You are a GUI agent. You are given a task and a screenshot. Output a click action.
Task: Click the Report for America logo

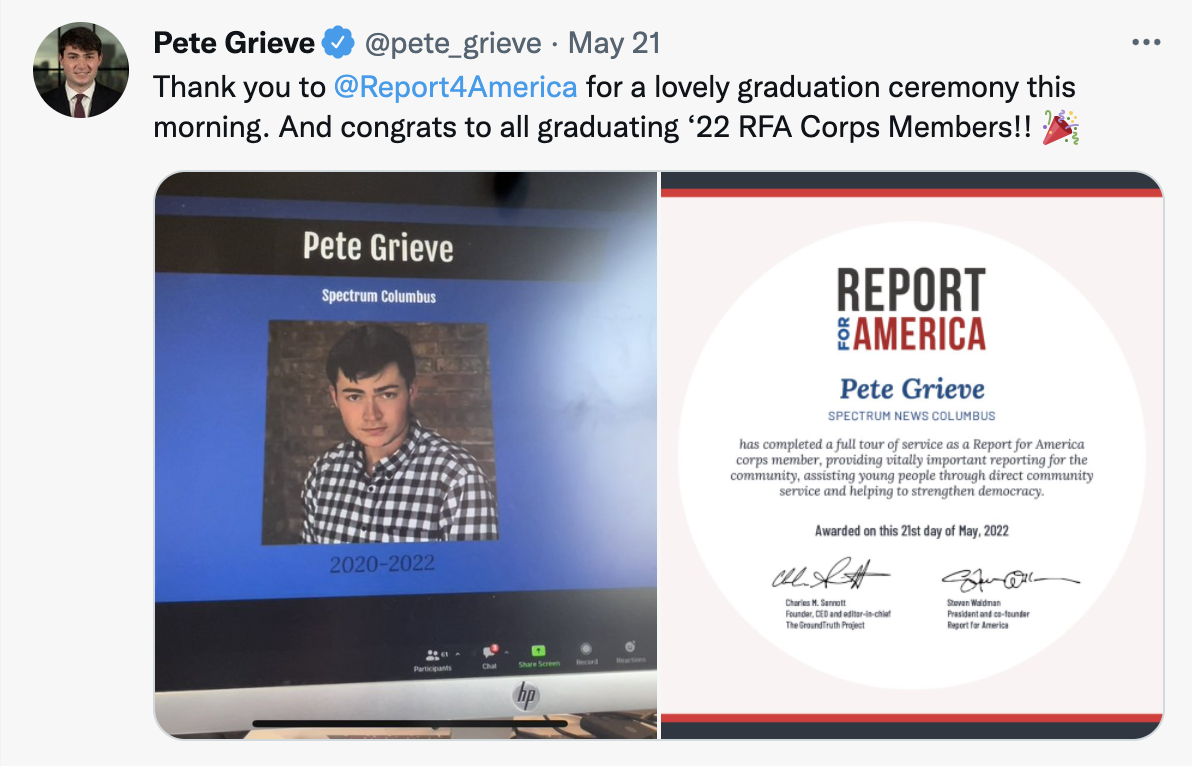pos(911,309)
